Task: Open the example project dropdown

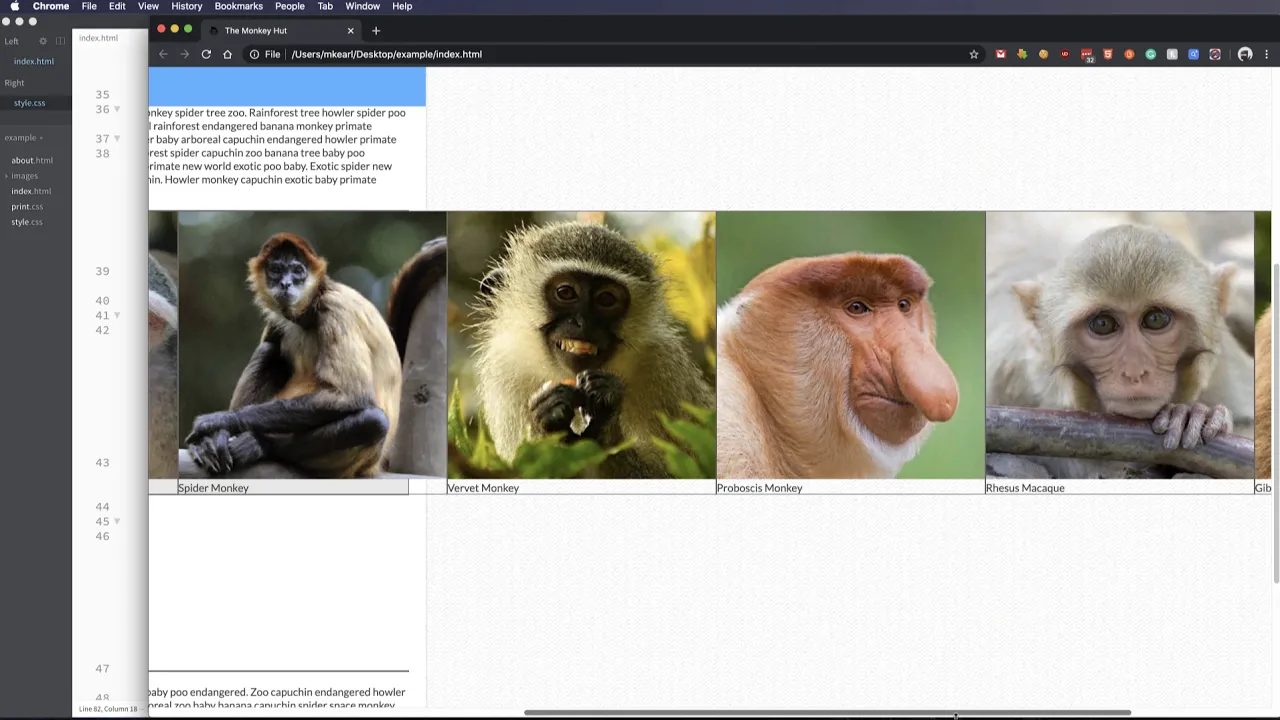Action: click(24, 138)
